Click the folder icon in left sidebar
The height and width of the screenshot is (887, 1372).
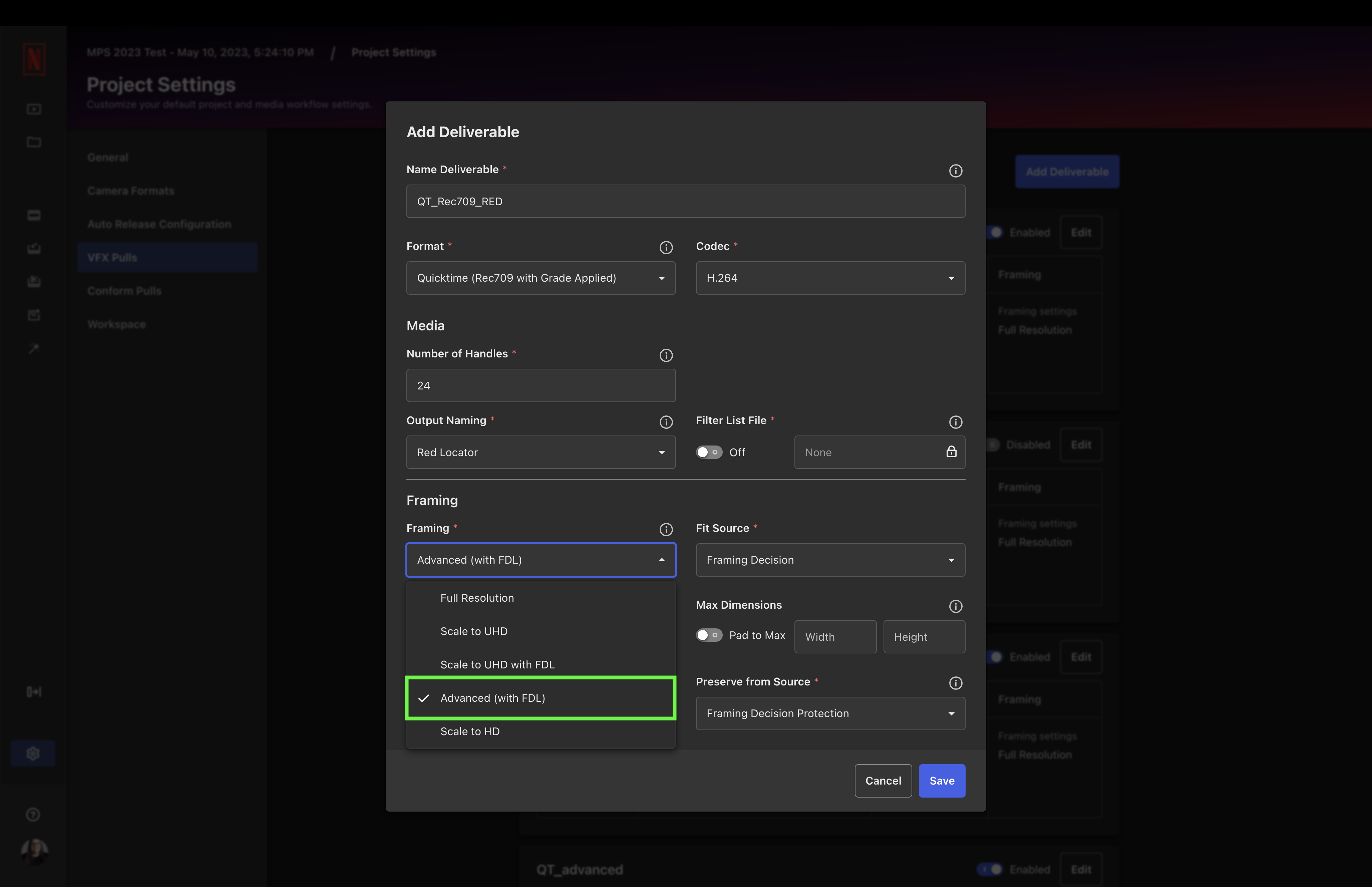pyautogui.click(x=34, y=142)
